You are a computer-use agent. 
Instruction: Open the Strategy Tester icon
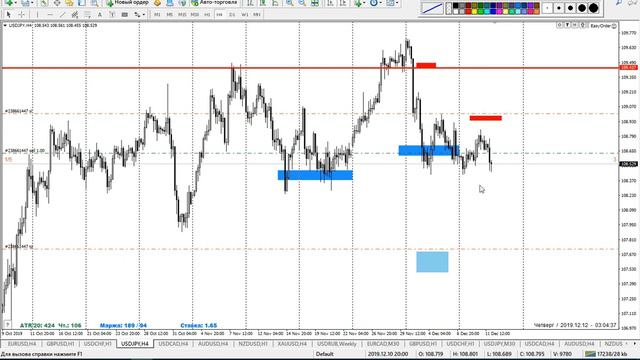94,3
